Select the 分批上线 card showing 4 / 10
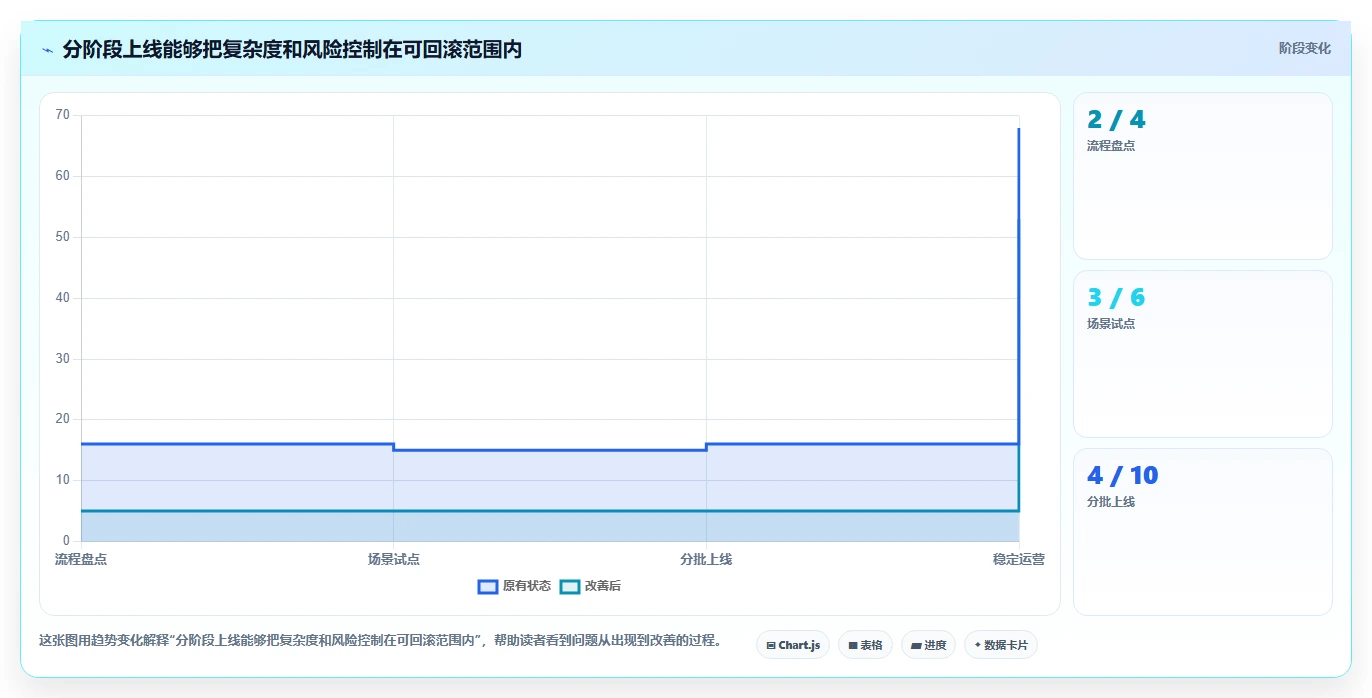 [x=1203, y=532]
